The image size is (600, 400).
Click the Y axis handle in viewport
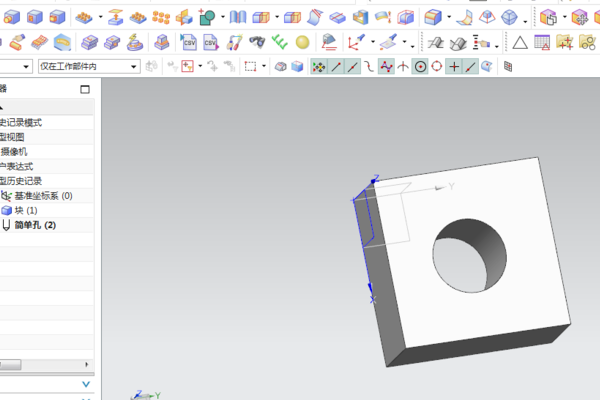(x=440, y=188)
